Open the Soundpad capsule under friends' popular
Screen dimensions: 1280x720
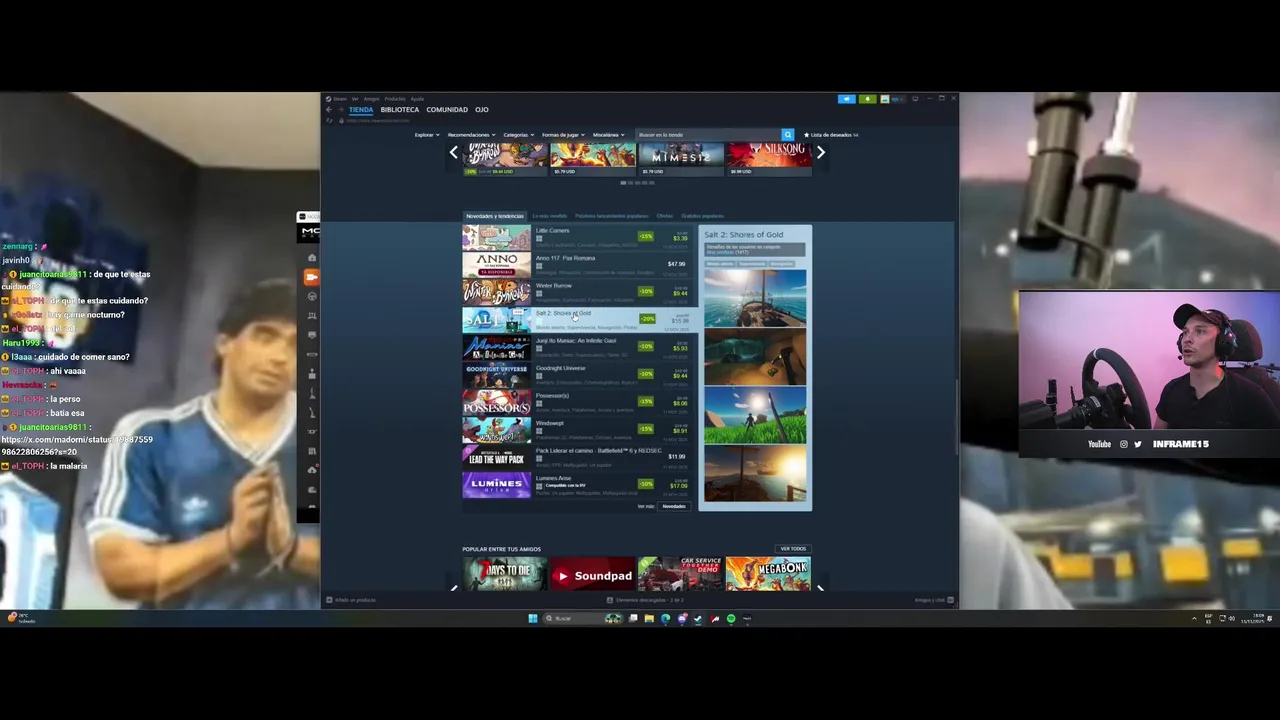coord(593,575)
